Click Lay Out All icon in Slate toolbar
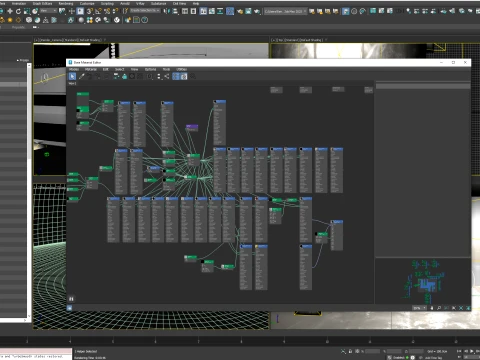Viewport: 480px width, 360px height. (159, 76)
